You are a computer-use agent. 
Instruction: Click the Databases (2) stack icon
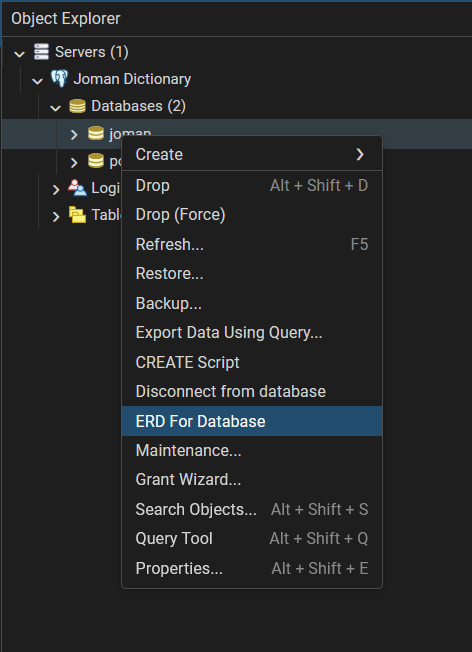(77, 106)
